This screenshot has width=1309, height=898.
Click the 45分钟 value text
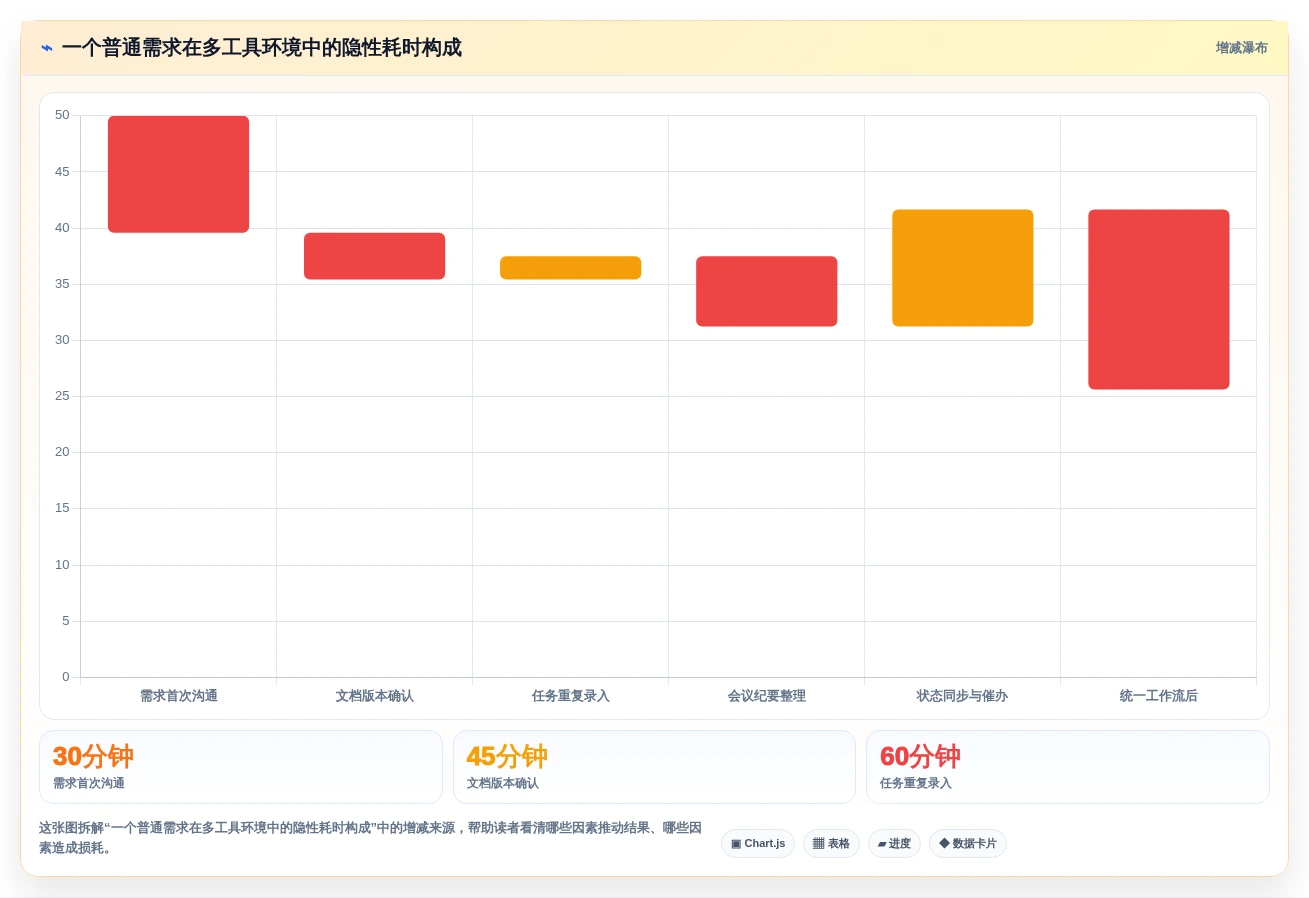(x=507, y=756)
